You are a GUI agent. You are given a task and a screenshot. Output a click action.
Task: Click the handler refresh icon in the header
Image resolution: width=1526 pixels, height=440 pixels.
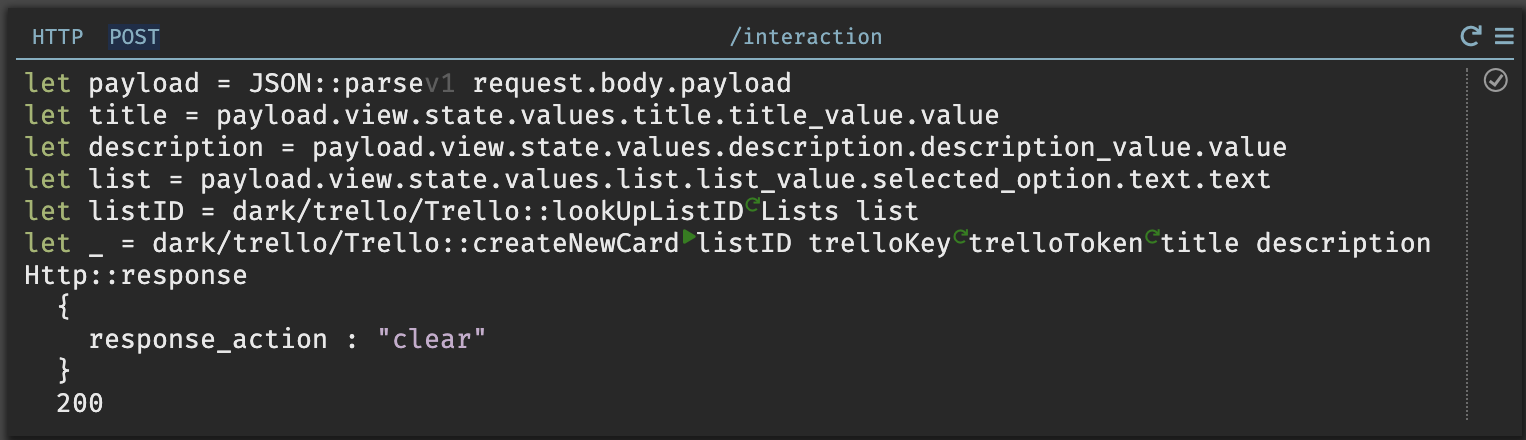pyautogui.click(x=1470, y=37)
